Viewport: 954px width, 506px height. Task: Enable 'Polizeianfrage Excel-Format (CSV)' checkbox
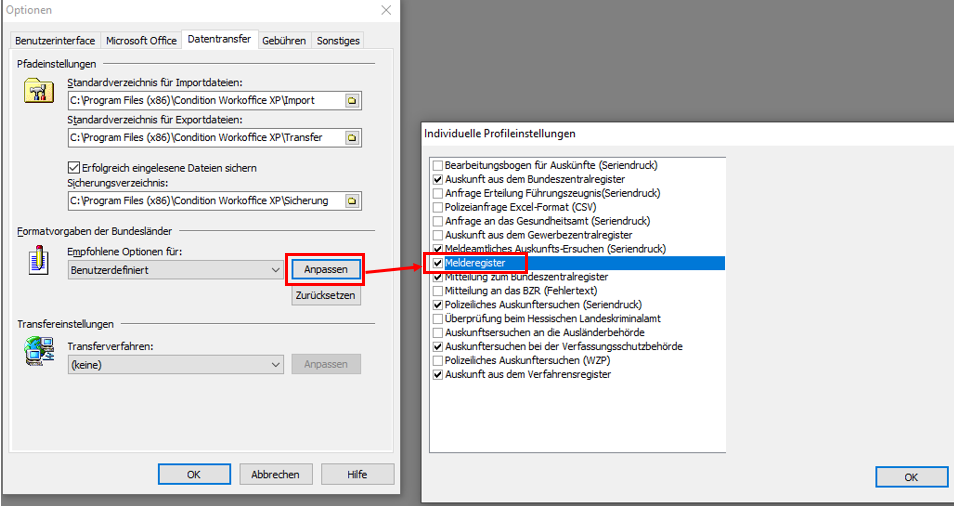(x=437, y=206)
